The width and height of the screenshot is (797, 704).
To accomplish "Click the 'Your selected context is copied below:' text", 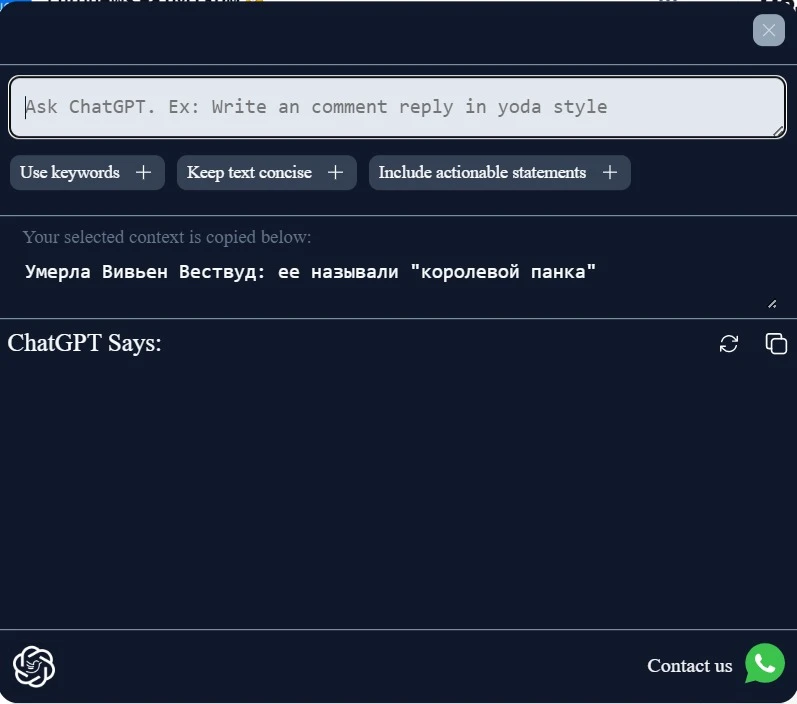I will click(167, 237).
